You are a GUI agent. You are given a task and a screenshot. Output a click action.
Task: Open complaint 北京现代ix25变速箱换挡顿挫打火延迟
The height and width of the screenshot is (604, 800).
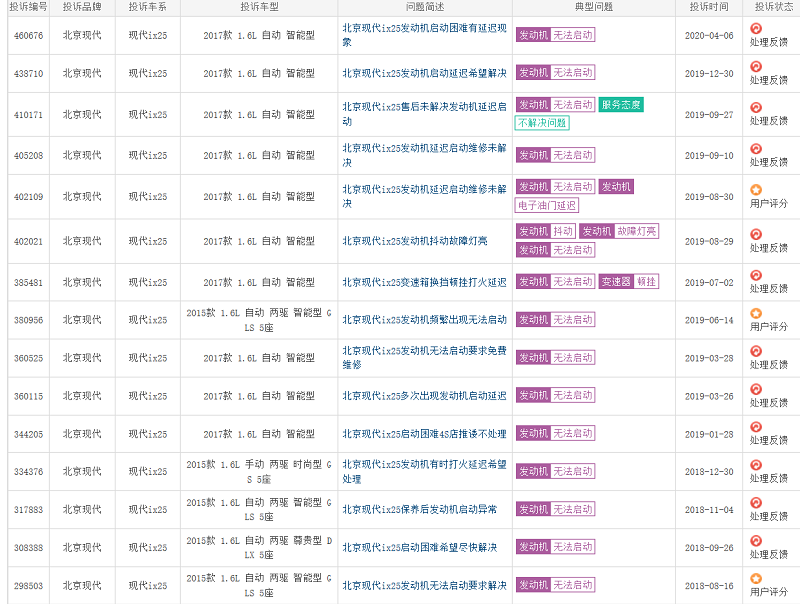tap(424, 282)
